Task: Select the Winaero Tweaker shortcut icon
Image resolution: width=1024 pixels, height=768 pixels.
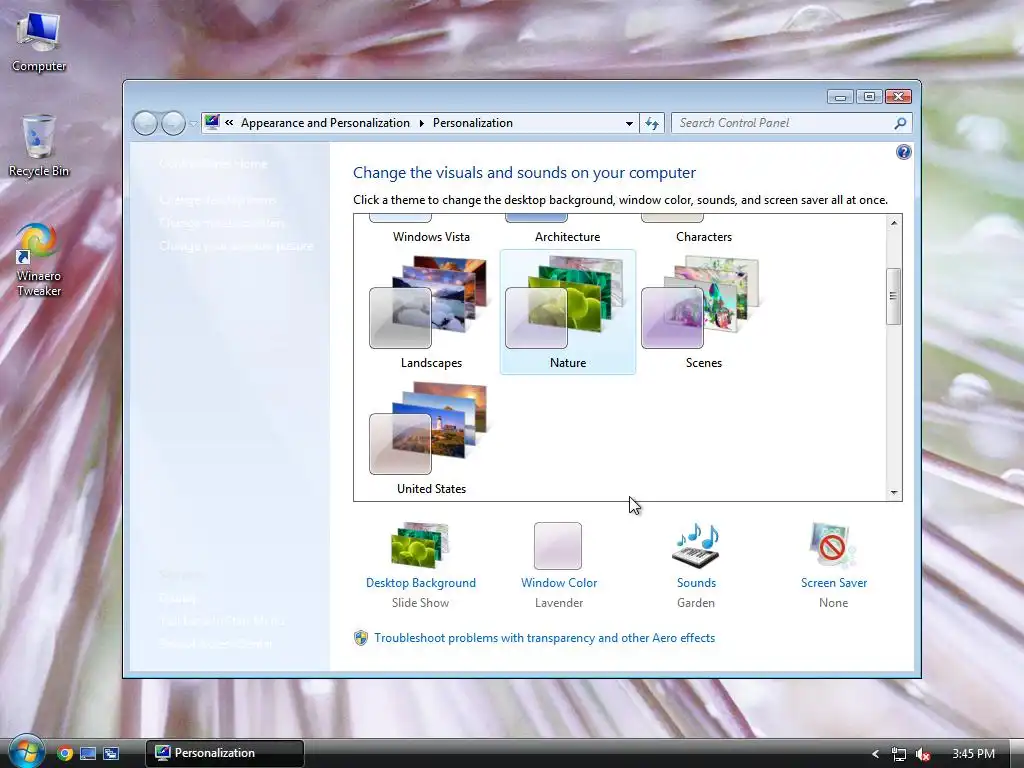Action: click(x=39, y=260)
